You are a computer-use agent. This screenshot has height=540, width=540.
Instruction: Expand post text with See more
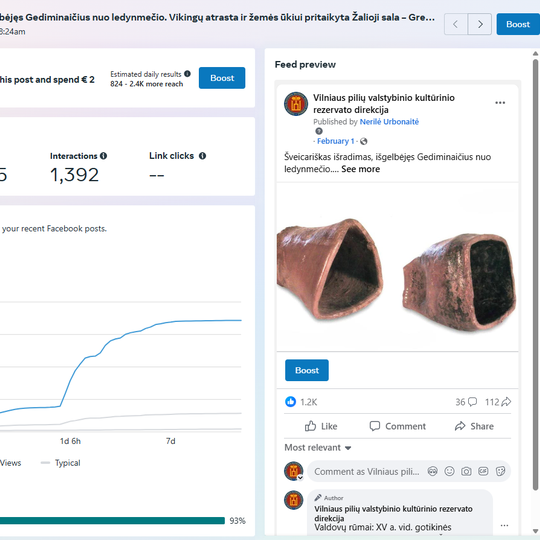[361, 169]
